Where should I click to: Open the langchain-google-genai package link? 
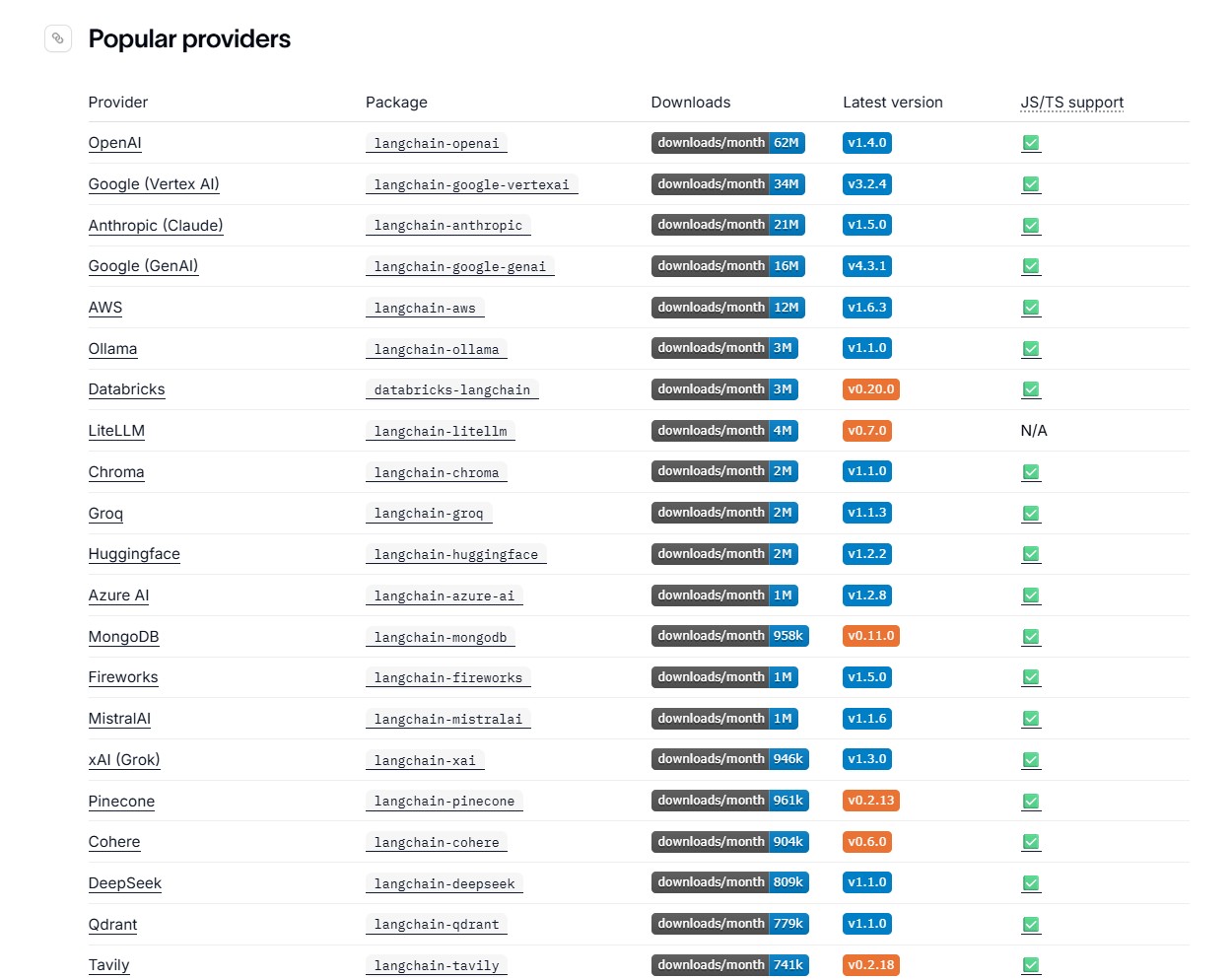pos(460,266)
